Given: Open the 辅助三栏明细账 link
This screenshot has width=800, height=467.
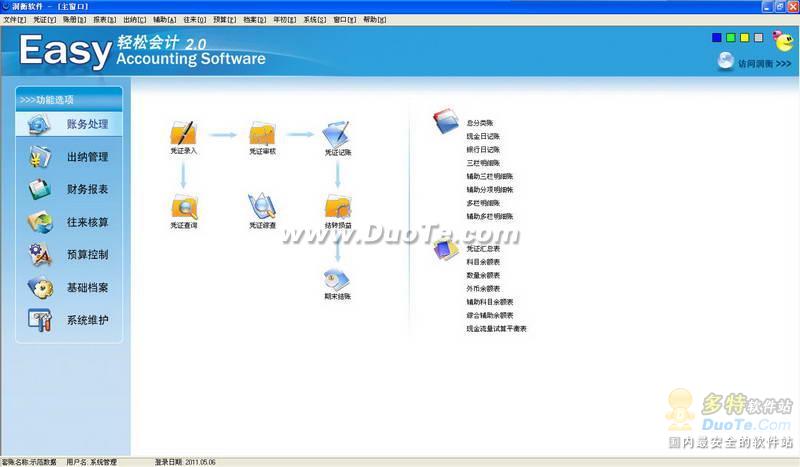Looking at the screenshot, I should tap(490, 176).
